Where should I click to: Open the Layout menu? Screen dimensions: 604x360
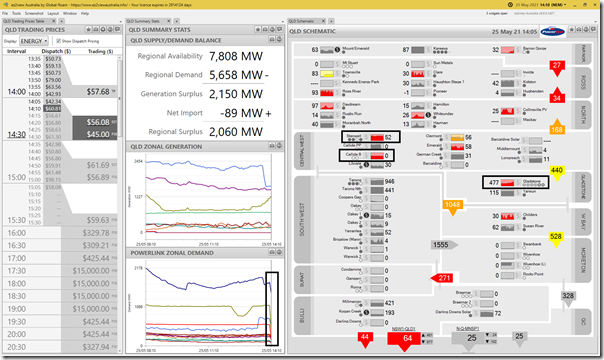[x=53, y=13]
